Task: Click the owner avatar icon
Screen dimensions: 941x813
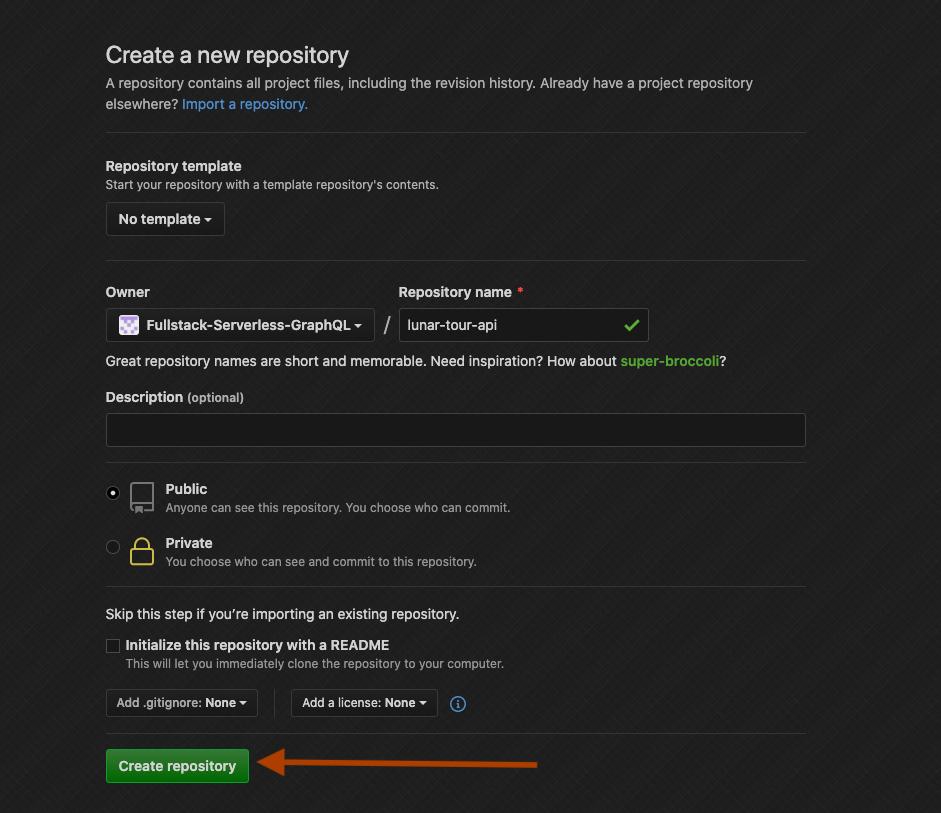Action: coord(129,325)
